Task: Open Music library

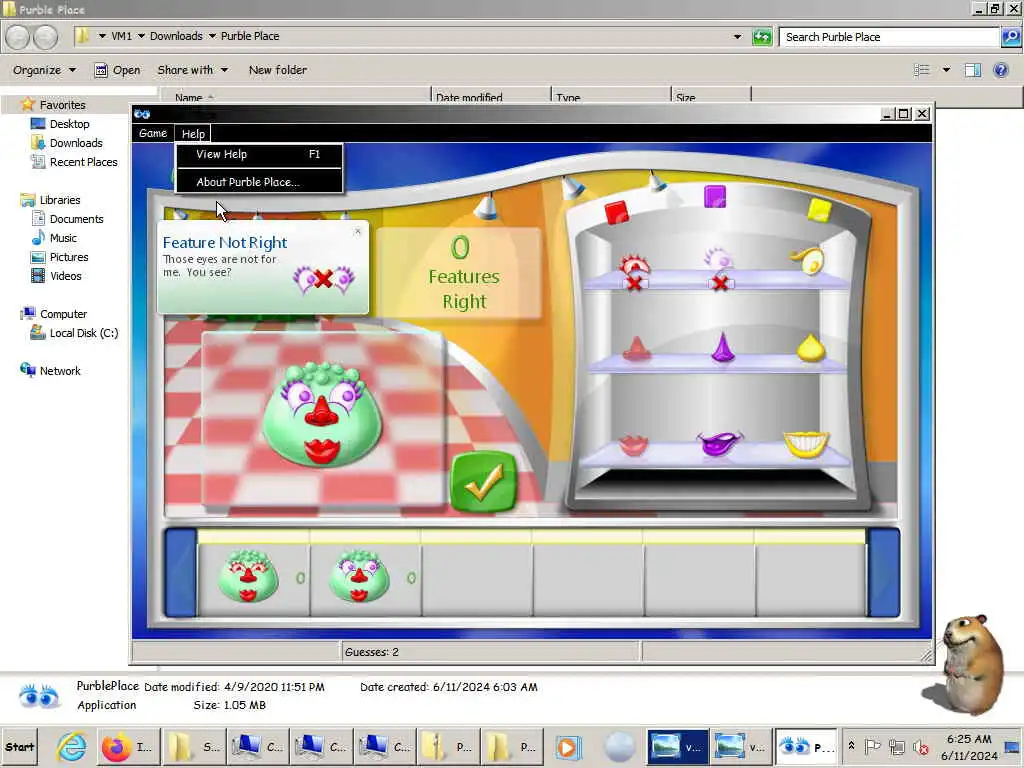Action: (x=63, y=238)
